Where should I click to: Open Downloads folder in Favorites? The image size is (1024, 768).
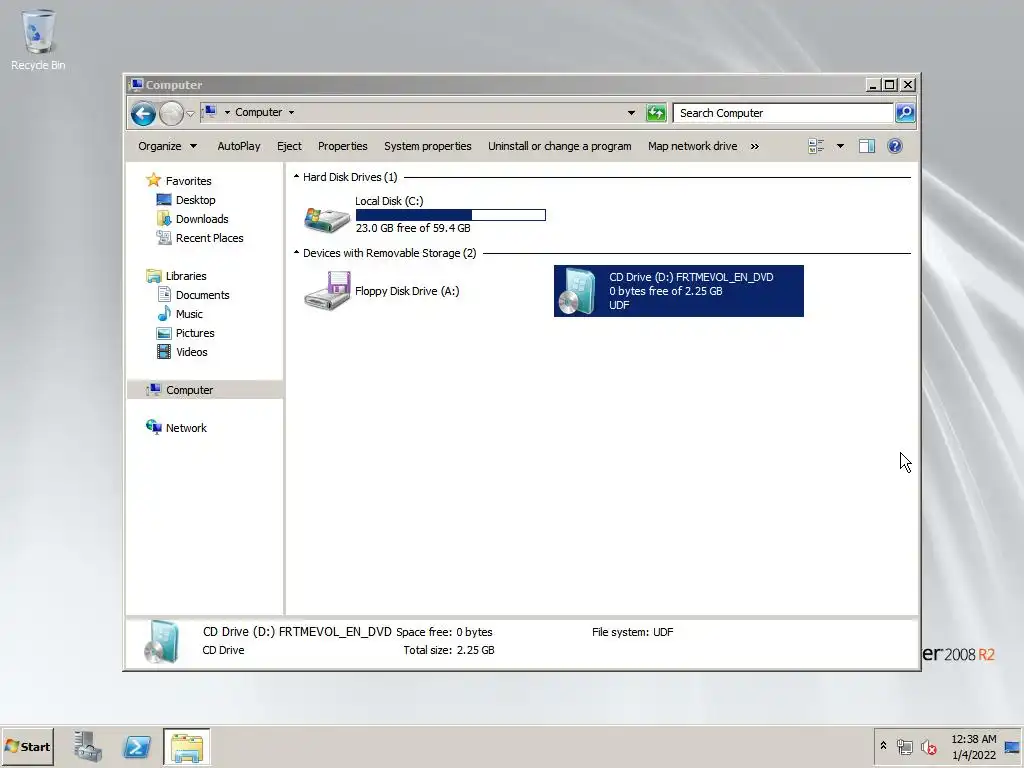pyautogui.click(x=202, y=219)
